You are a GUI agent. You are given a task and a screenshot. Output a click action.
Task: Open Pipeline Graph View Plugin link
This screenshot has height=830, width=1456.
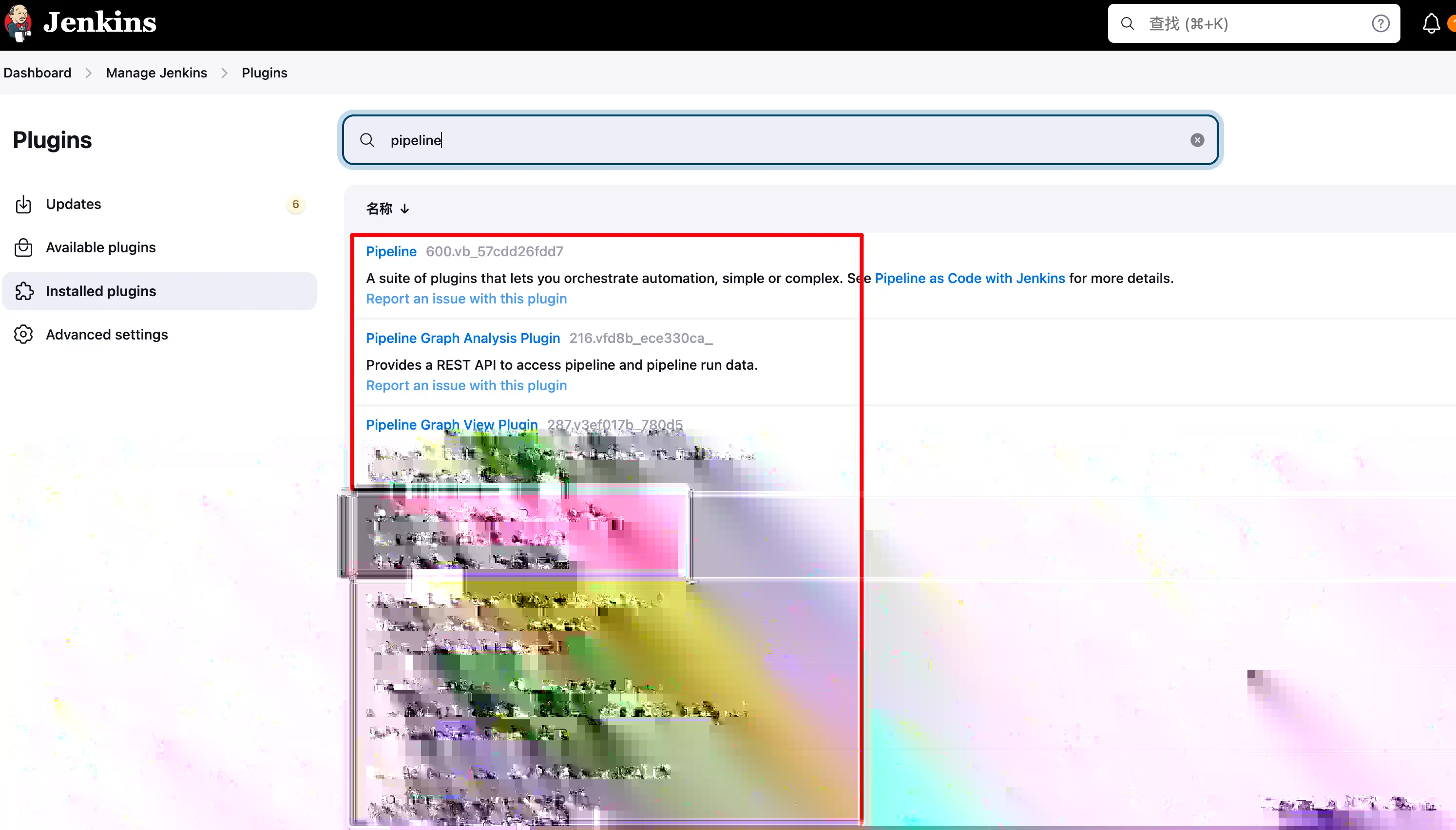pyautogui.click(x=452, y=425)
